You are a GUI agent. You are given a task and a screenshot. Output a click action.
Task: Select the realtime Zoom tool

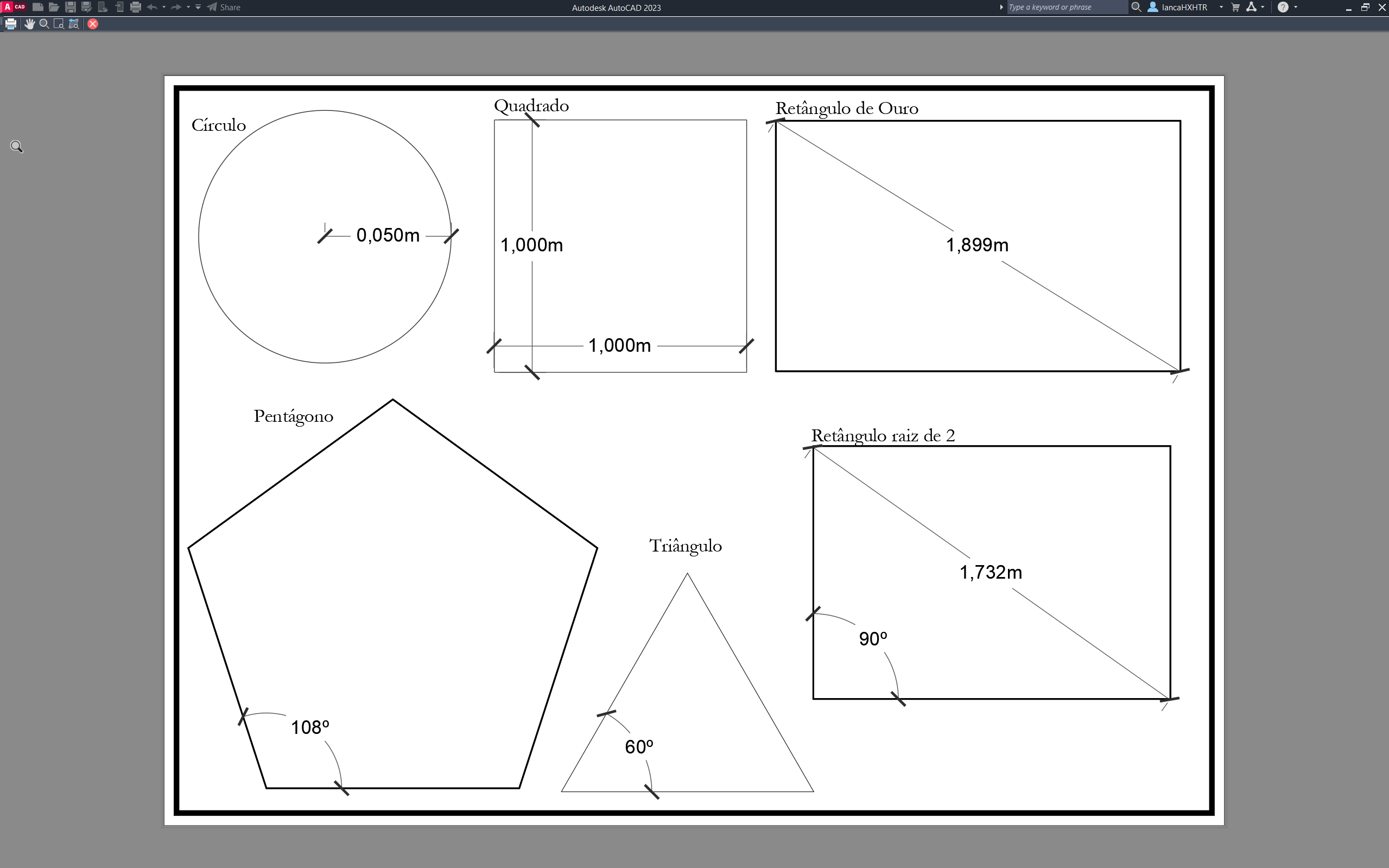(43, 23)
